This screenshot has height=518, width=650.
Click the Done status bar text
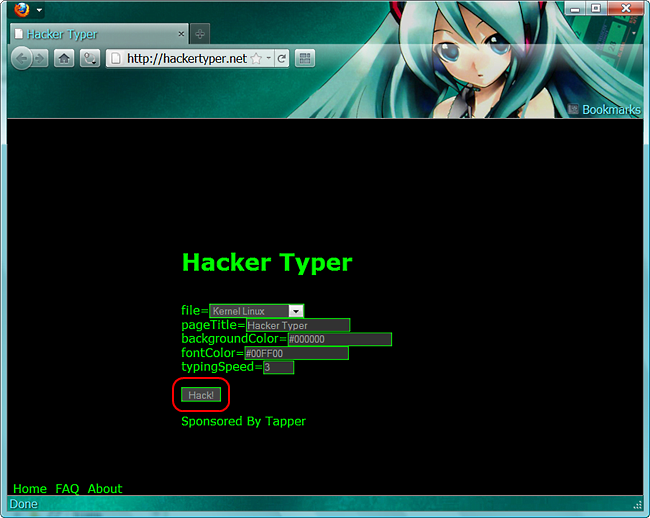point(24,504)
